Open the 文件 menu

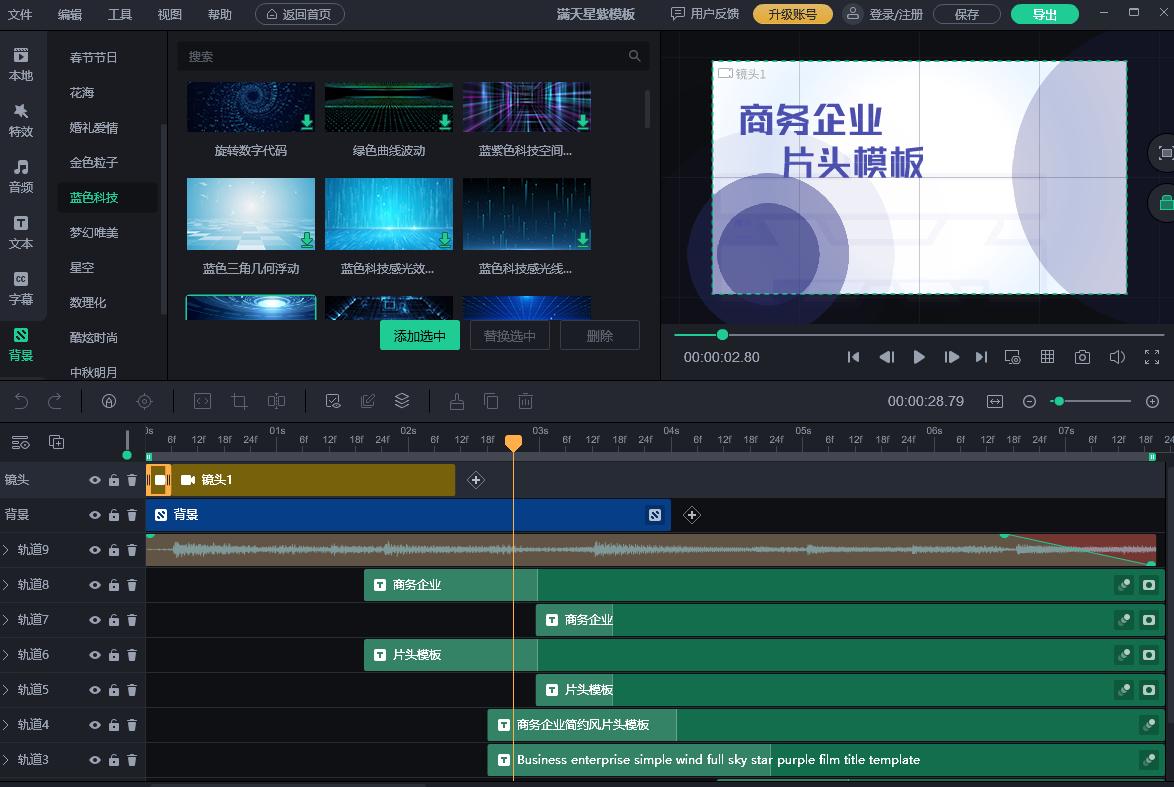(x=22, y=14)
